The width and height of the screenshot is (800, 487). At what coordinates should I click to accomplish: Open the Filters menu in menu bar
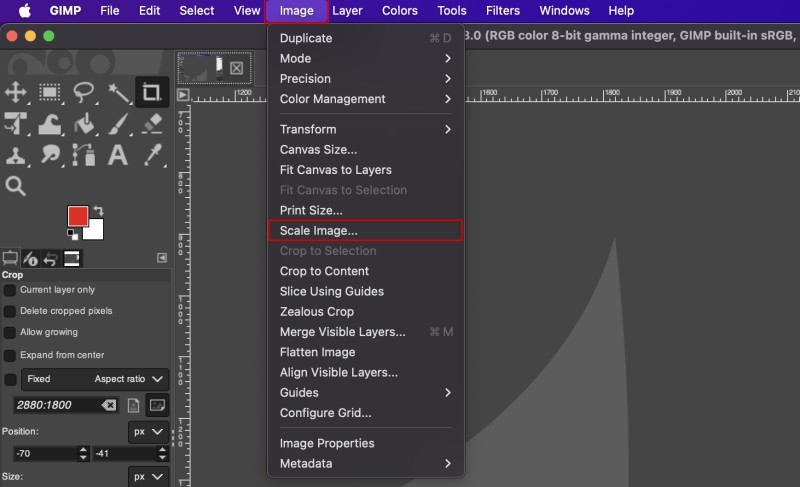click(x=503, y=11)
